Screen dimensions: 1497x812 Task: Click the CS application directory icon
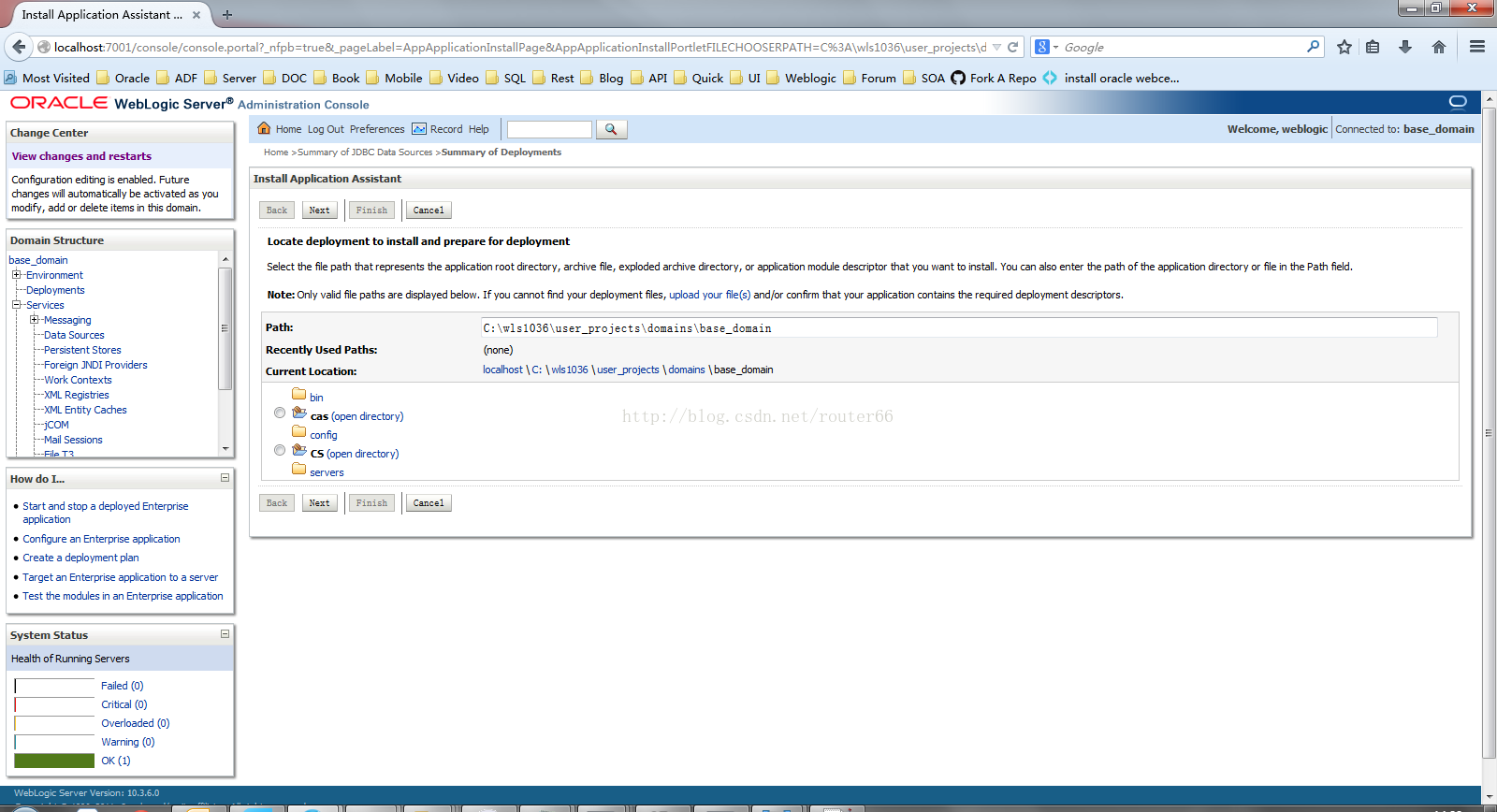(299, 450)
